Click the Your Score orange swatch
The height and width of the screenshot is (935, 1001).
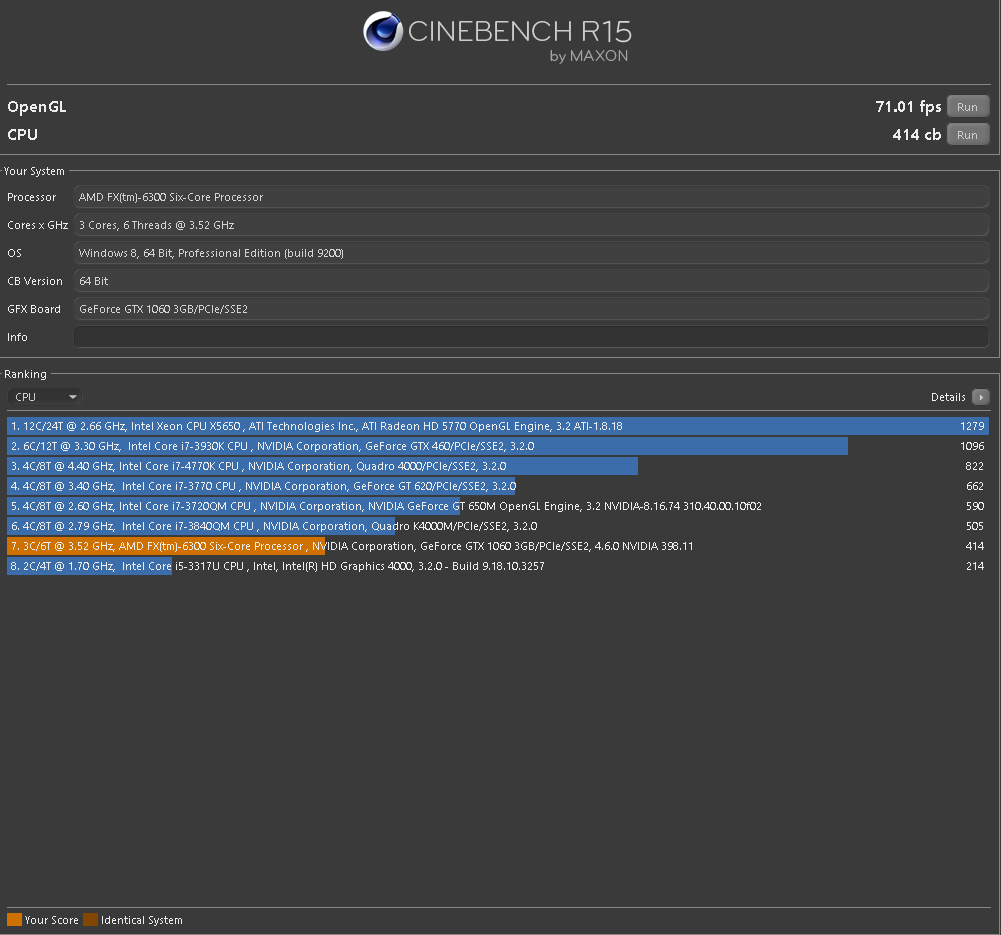click(15, 920)
